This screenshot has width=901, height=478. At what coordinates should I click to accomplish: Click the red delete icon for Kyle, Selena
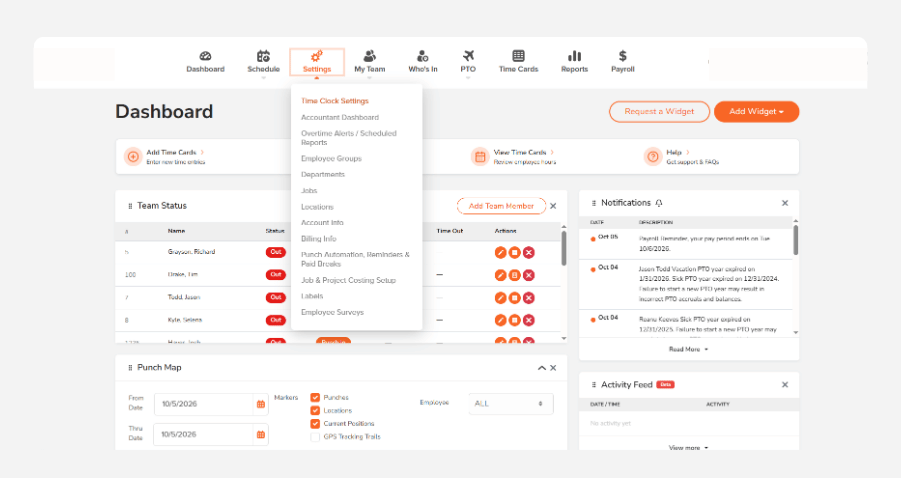coord(529,320)
